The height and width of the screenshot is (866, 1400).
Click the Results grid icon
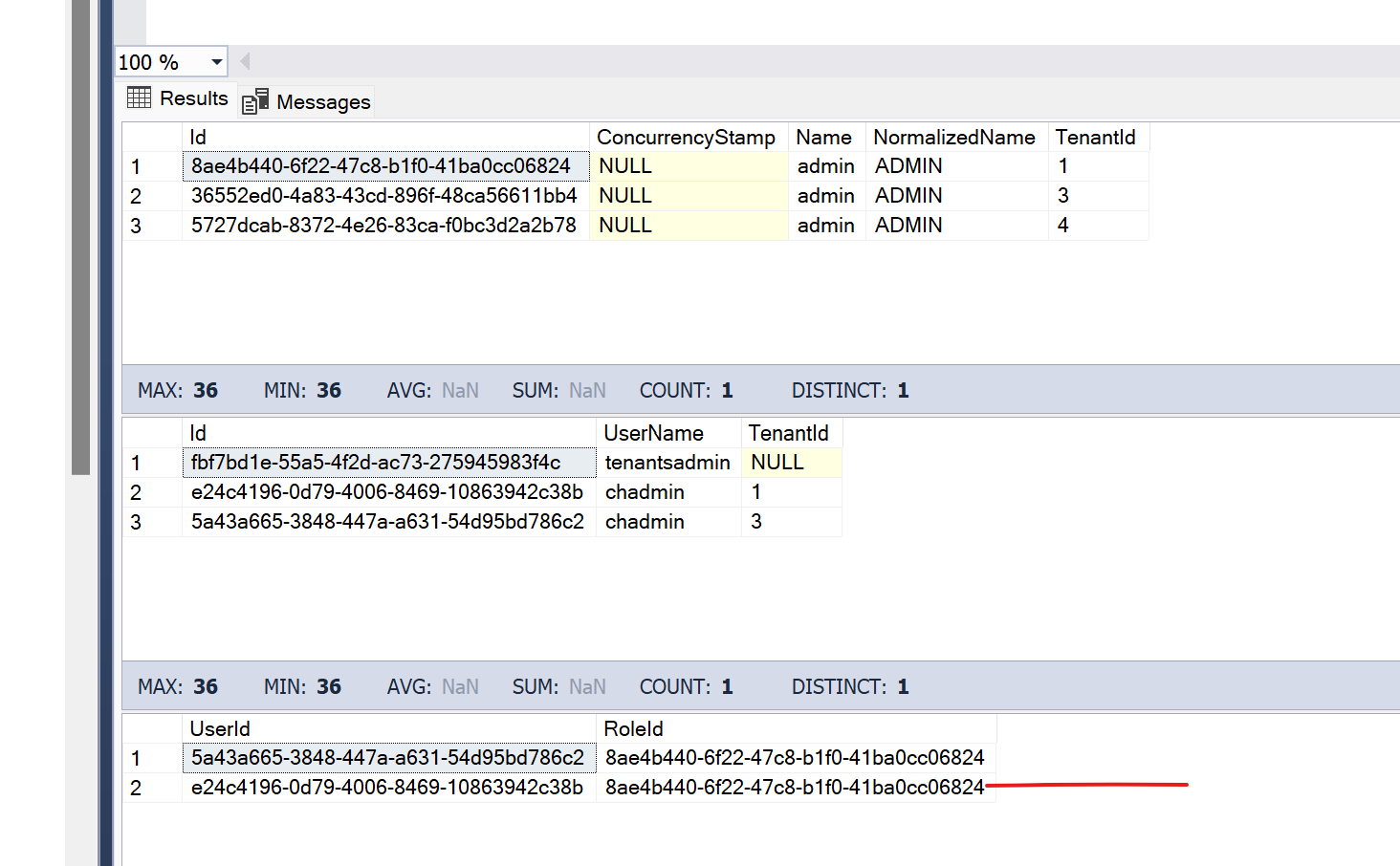[x=140, y=97]
